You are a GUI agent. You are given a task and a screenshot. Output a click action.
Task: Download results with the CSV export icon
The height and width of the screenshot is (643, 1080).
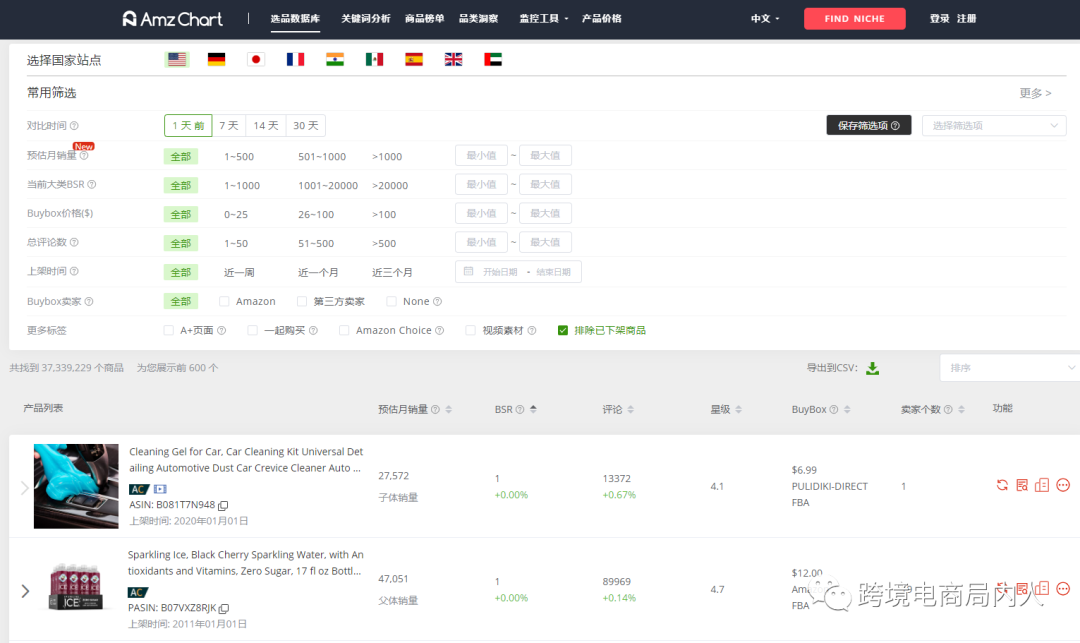point(873,368)
